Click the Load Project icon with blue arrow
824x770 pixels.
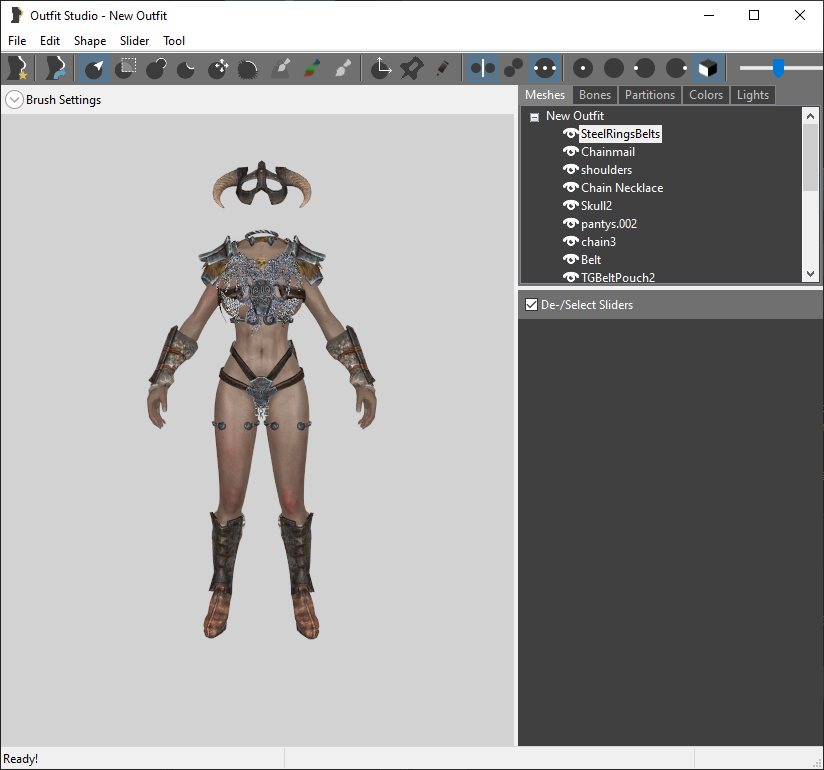click(x=55, y=68)
